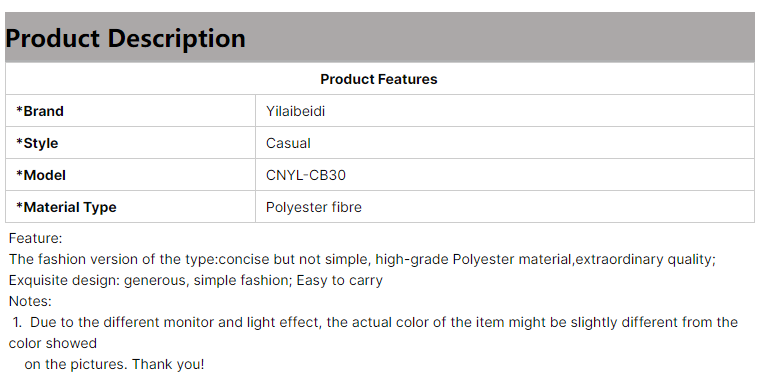Image resolution: width=763 pixels, height=376 pixels.
Task: Click the Exquisite design sentence
Action: pyautogui.click(x=196, y=280)
